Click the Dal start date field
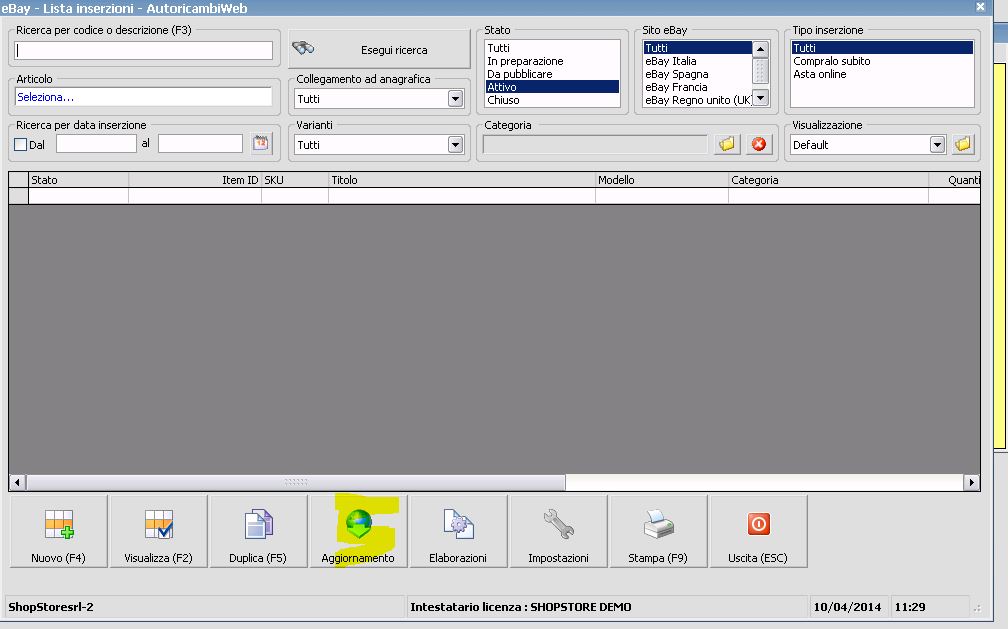Image resolution: width=1008 pixels, height=629 pixels. (96, 143)
